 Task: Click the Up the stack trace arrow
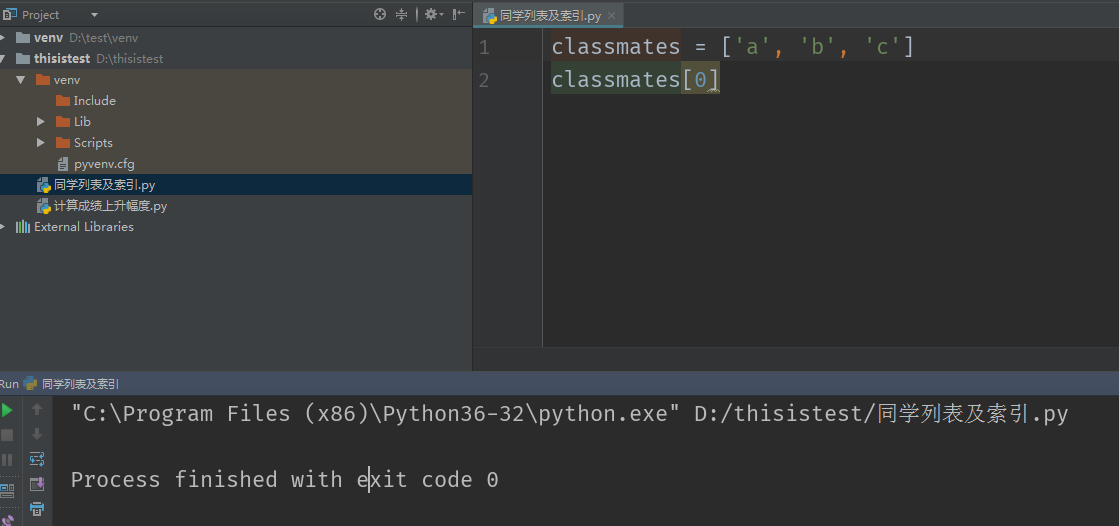(x=37, y=409)
